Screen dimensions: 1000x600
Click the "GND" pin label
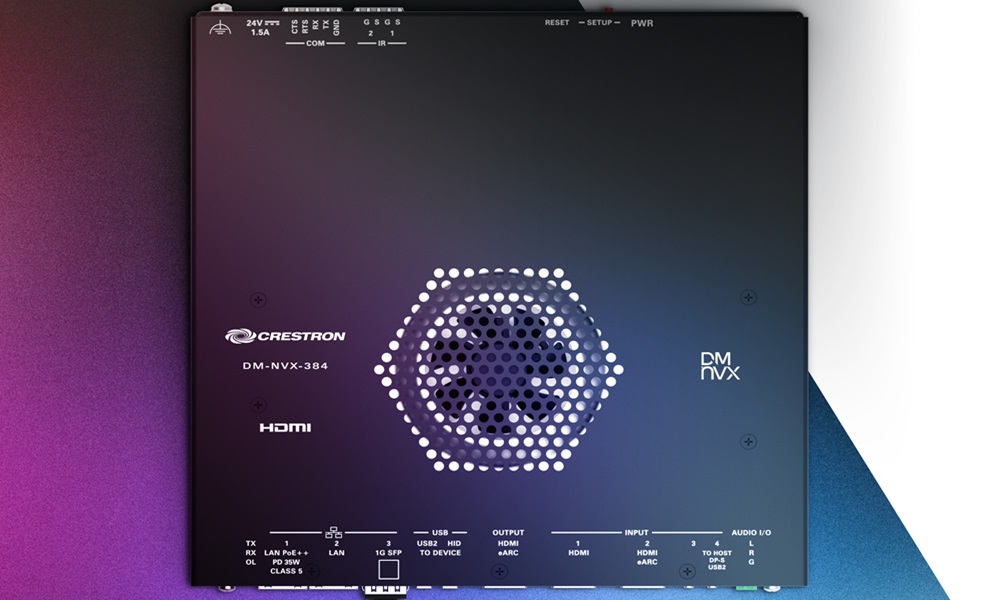(x=336, y=27)
